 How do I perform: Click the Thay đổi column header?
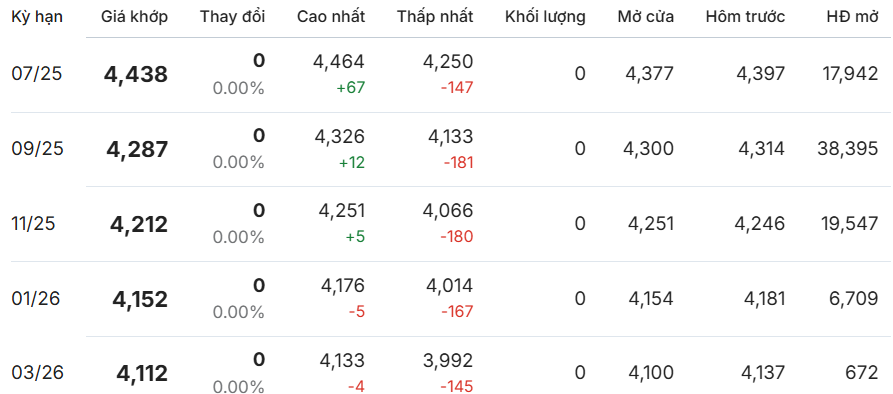tap(232, 17)
